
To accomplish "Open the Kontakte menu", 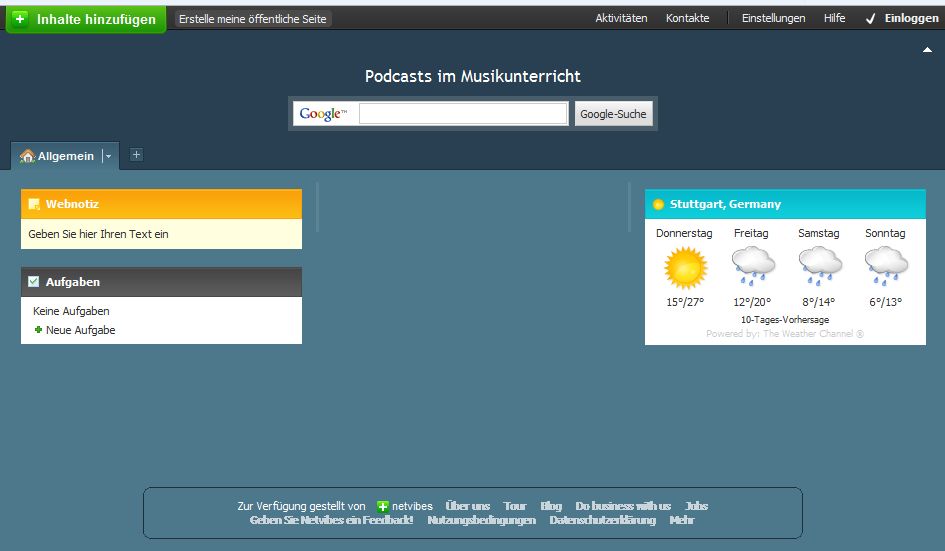I will (687, 18).
